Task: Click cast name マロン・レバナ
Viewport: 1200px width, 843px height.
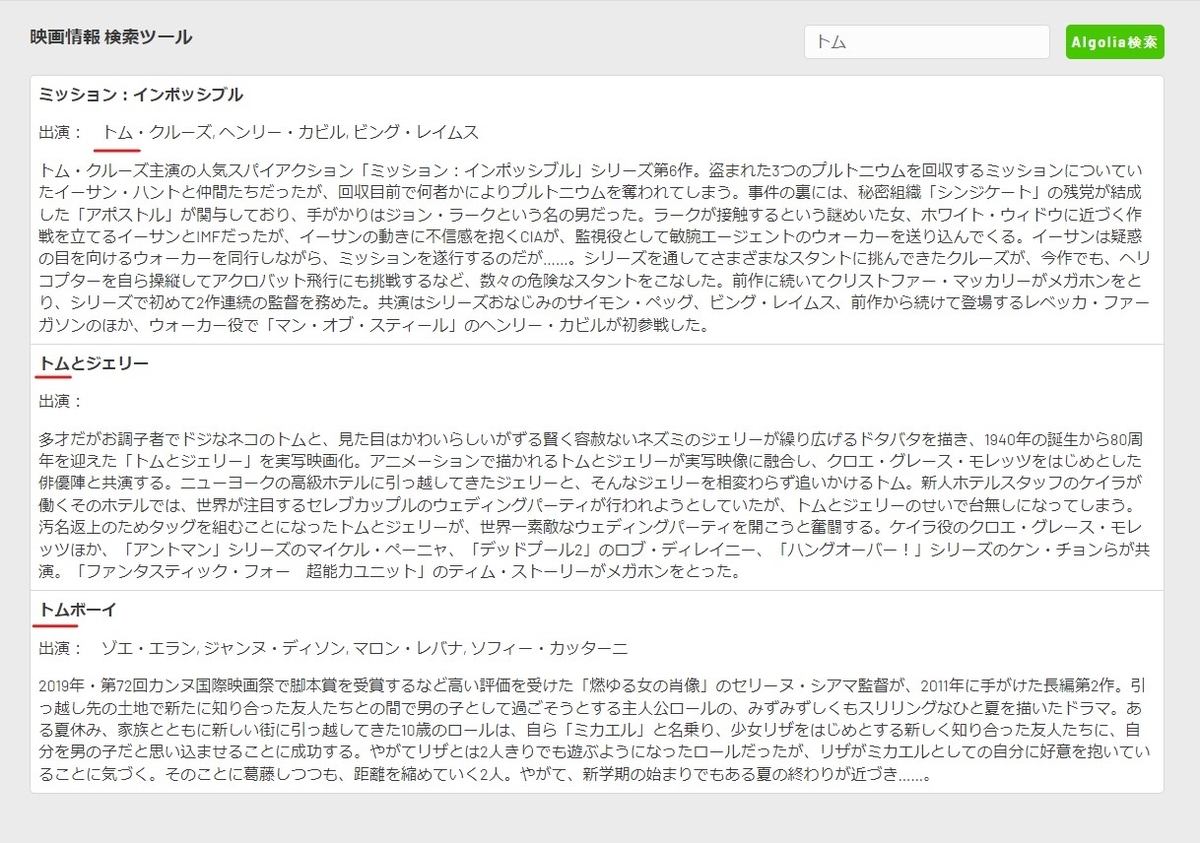Action: 408,648
